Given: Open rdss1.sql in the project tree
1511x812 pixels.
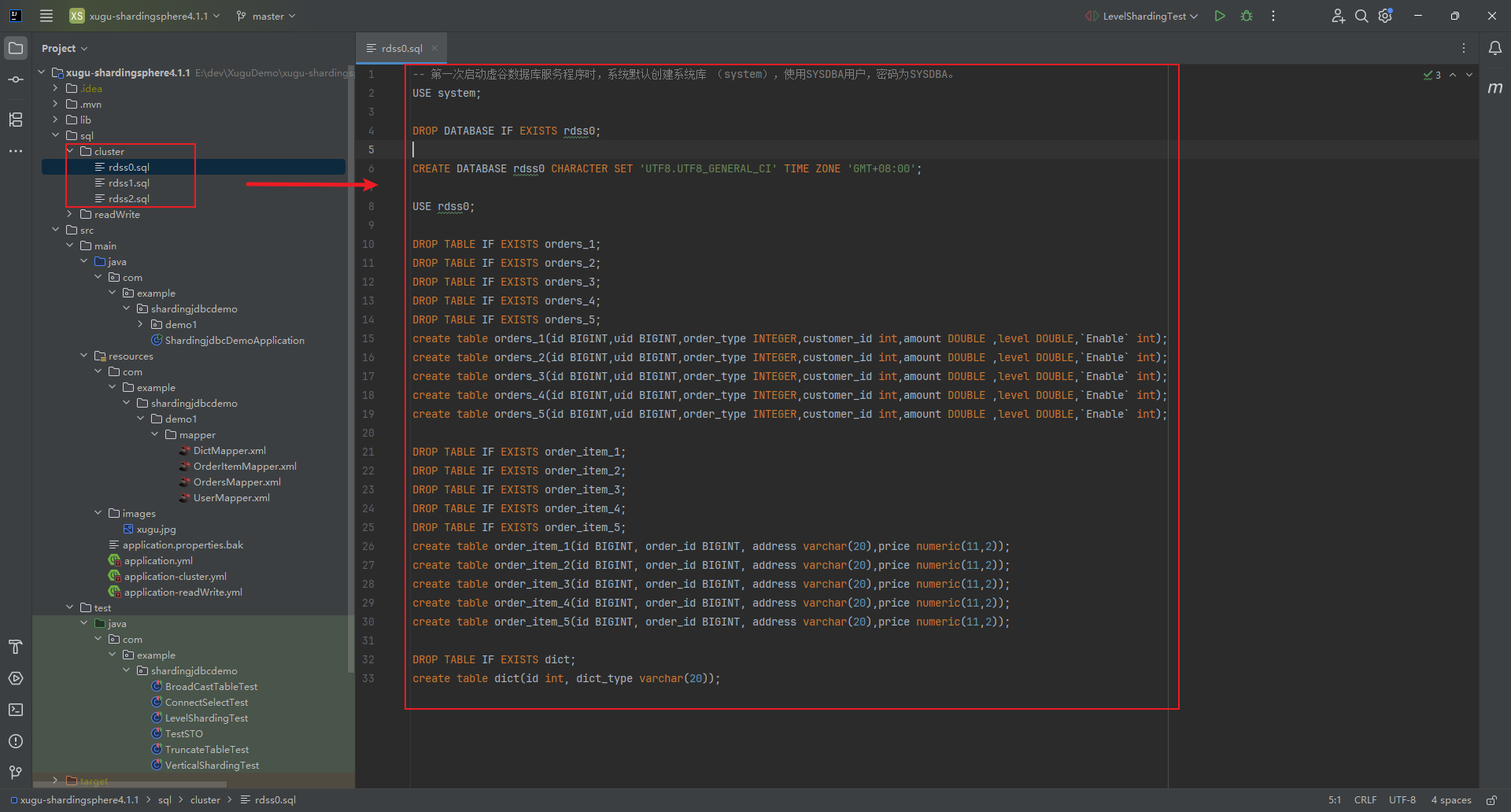Looking at the screenshot, I should point(128,183).
